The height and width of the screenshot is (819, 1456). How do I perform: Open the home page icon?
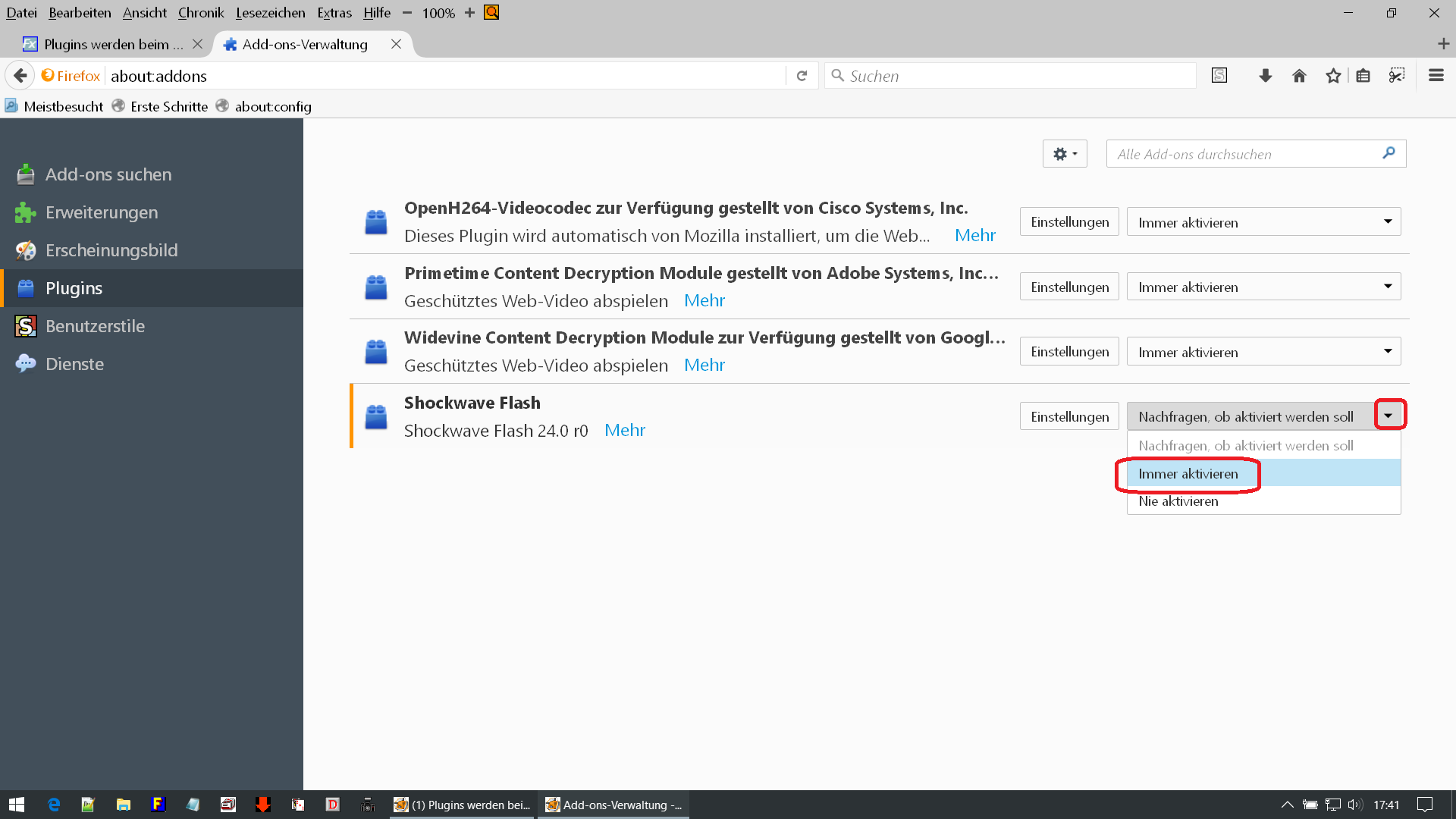pos(1299,76)
